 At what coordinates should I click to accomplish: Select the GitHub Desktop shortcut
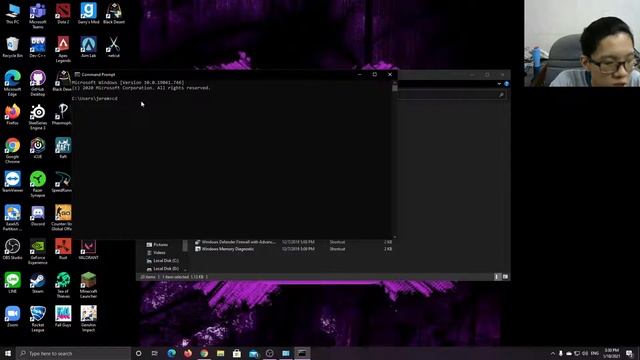38,83
